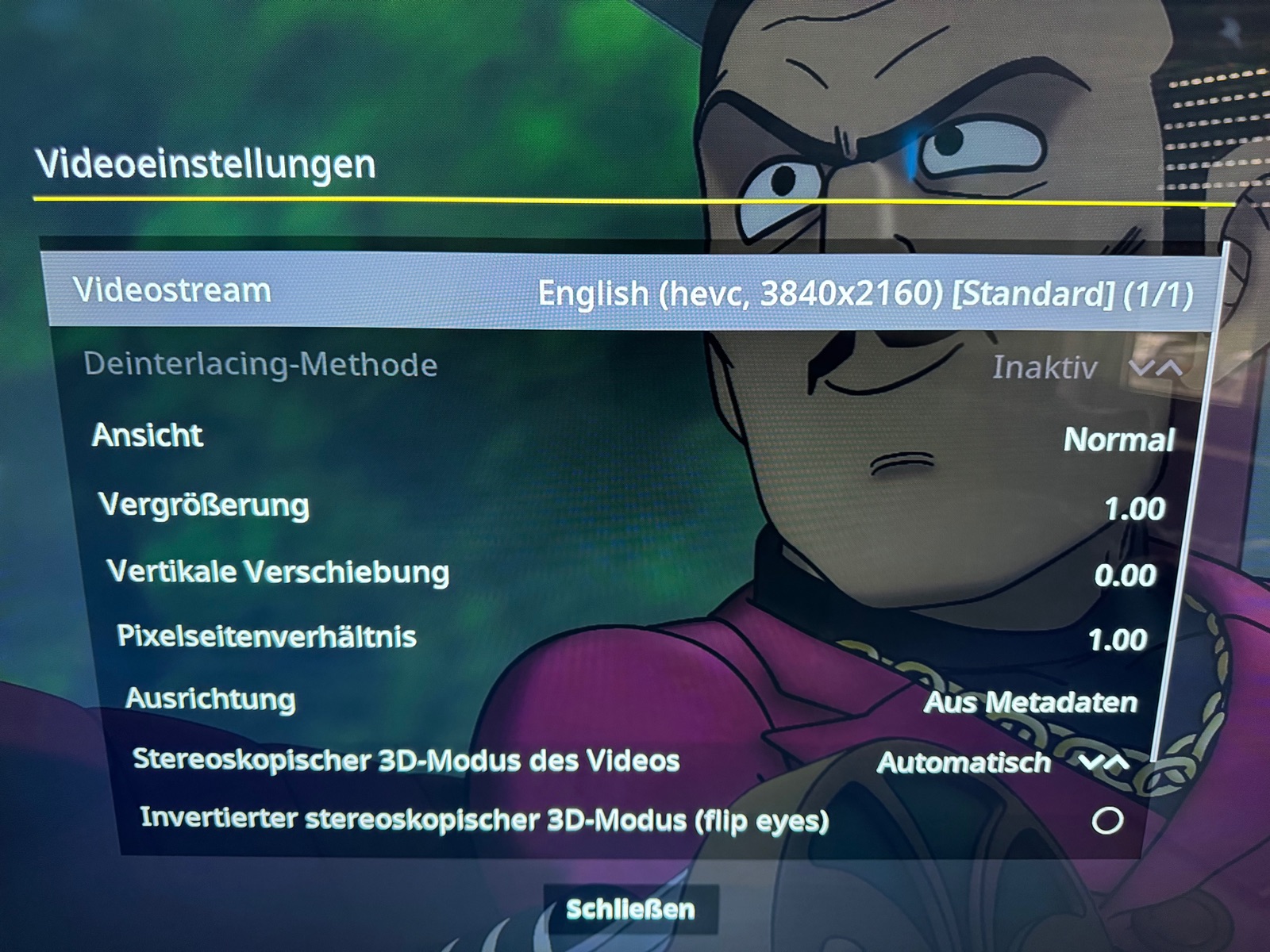Click the Deinterlacing-Methode up/down arrows
The image size is (1270, 952).
[1156, 368]
